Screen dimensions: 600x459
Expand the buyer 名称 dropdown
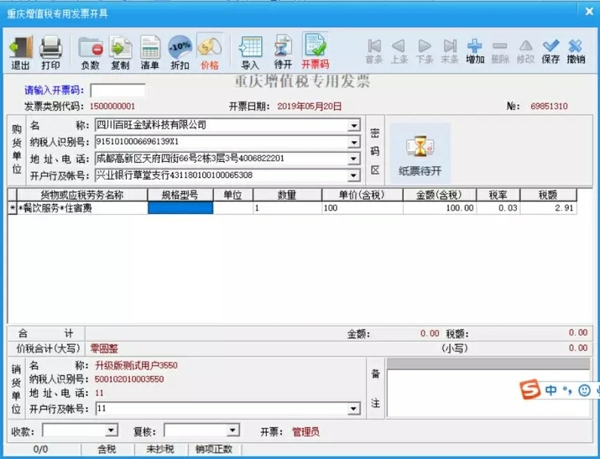tap(354, 126)
